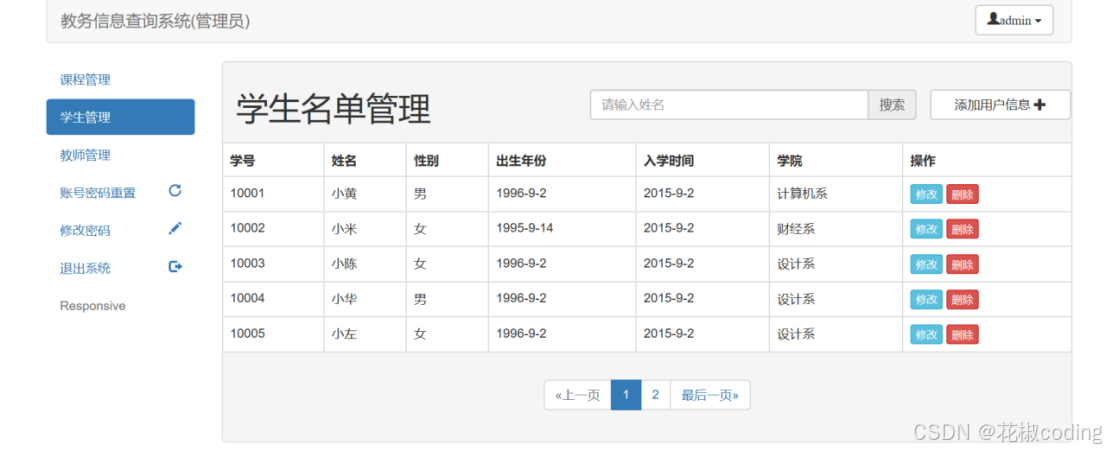The image size is (1106, 452).
Task: Click student ID cell 10001
Action: [248, 193]
